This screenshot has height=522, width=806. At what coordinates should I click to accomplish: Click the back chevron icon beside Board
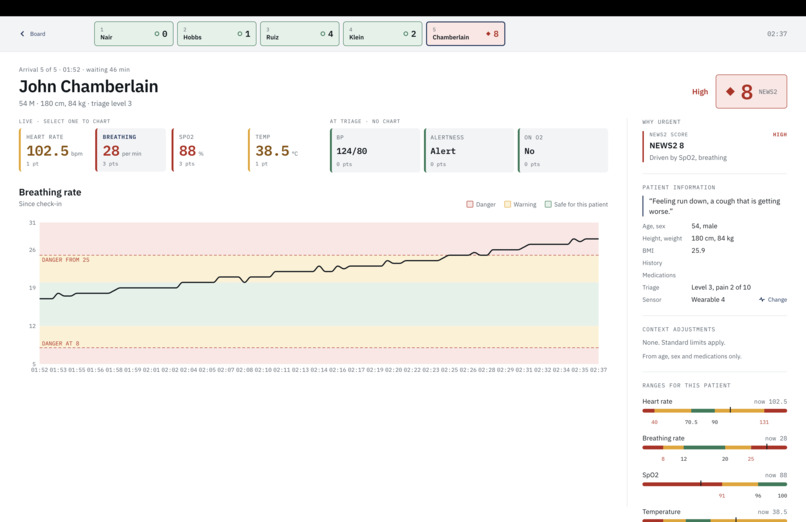point(22,34)
